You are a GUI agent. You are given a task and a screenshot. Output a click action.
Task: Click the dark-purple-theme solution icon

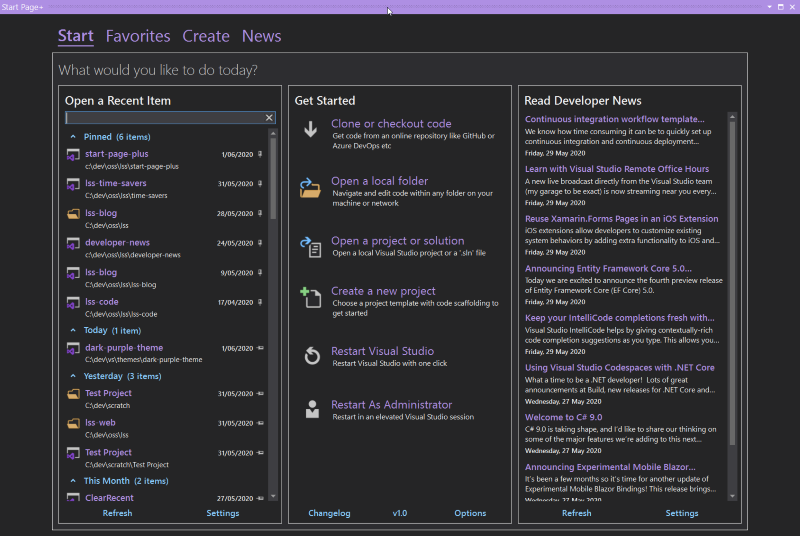(x=73, y=348)
